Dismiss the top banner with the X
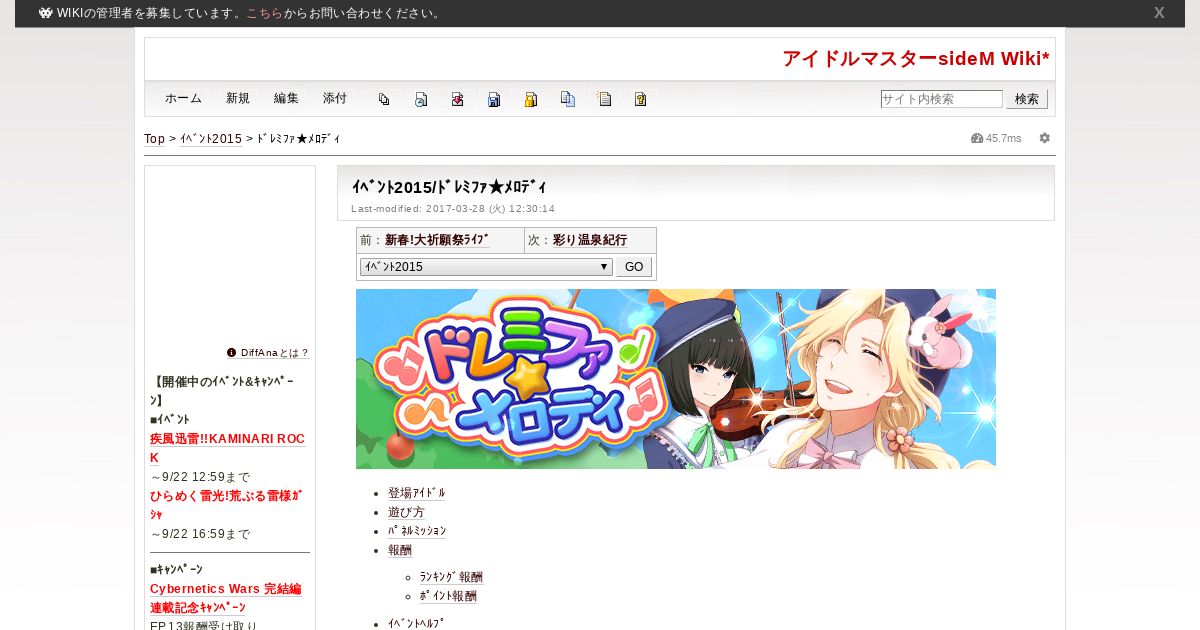This screenshot has height=630, width=1200. point(1159,13)
